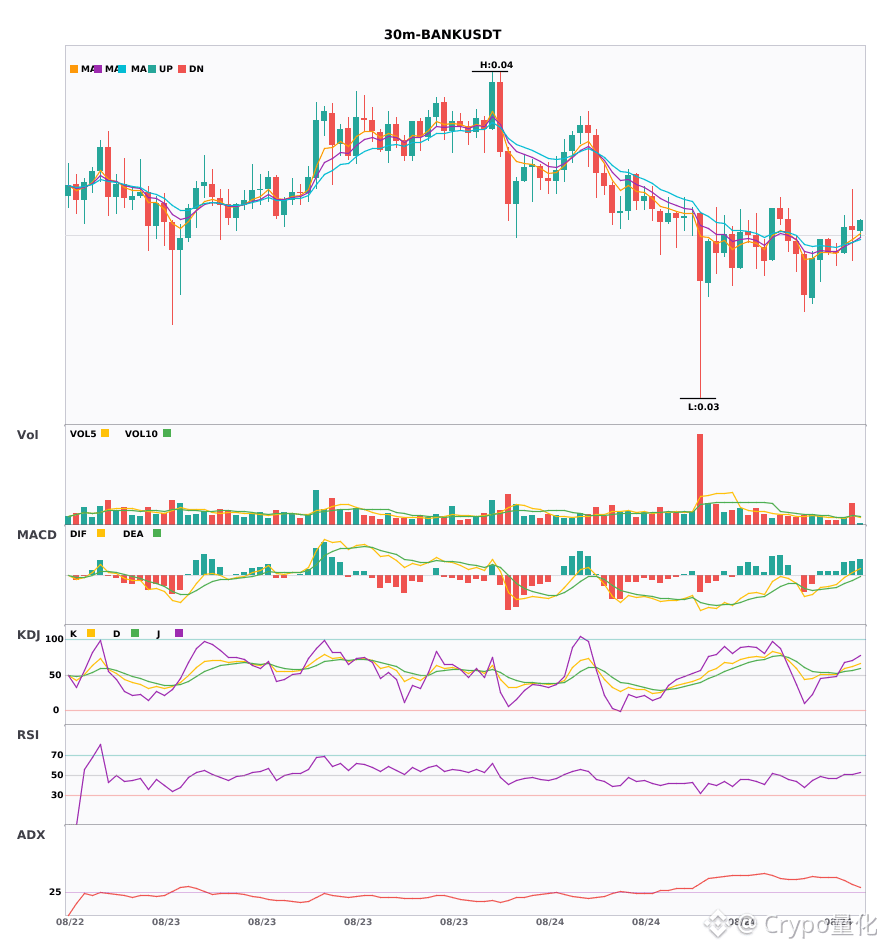The width and height of the screenshot is (885, 950).
Task: Click the 100 value on KDJ axis
Action: pyautogui.click(x=55, y=639)
